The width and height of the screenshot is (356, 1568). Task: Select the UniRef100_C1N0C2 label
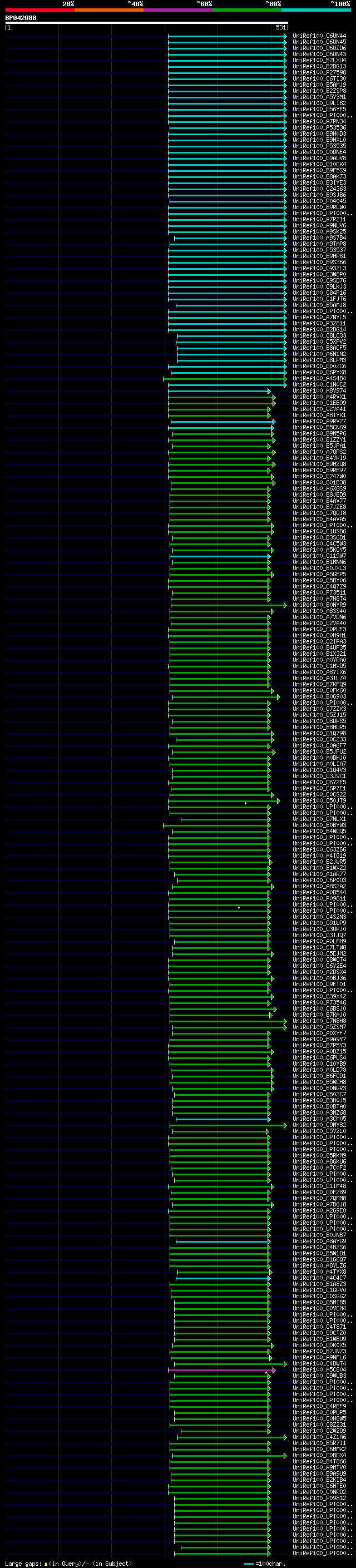coord(319,385)
